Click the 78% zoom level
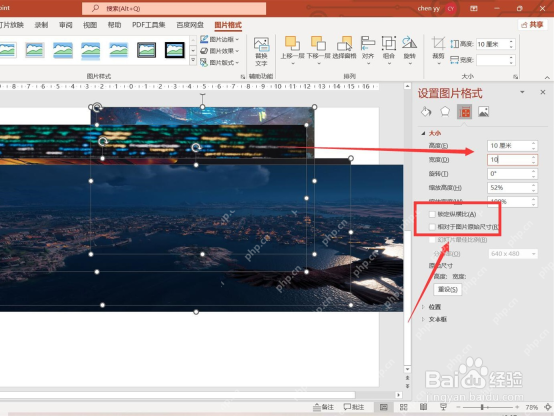 point(531,407)
